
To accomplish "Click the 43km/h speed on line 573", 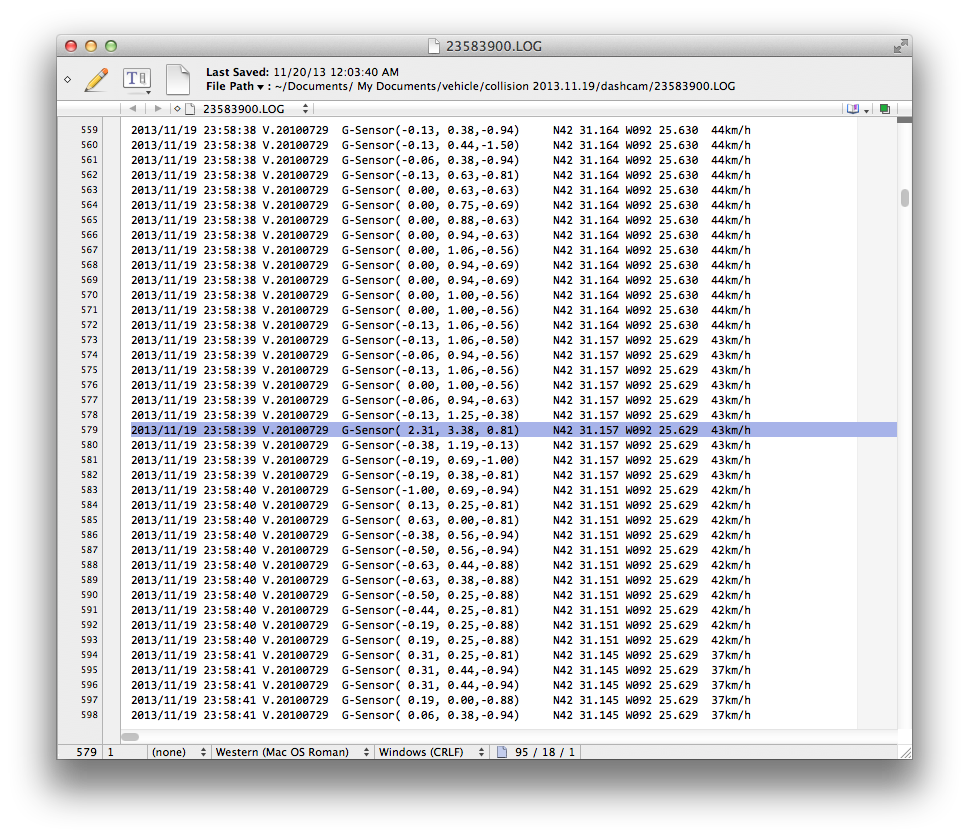I will pyautogui.click(x=730, y=340).
